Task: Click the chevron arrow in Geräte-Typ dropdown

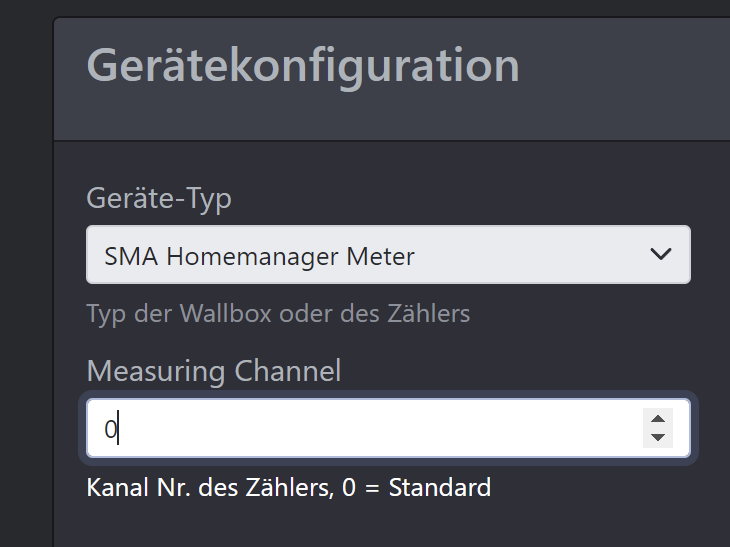Action: 661,254
